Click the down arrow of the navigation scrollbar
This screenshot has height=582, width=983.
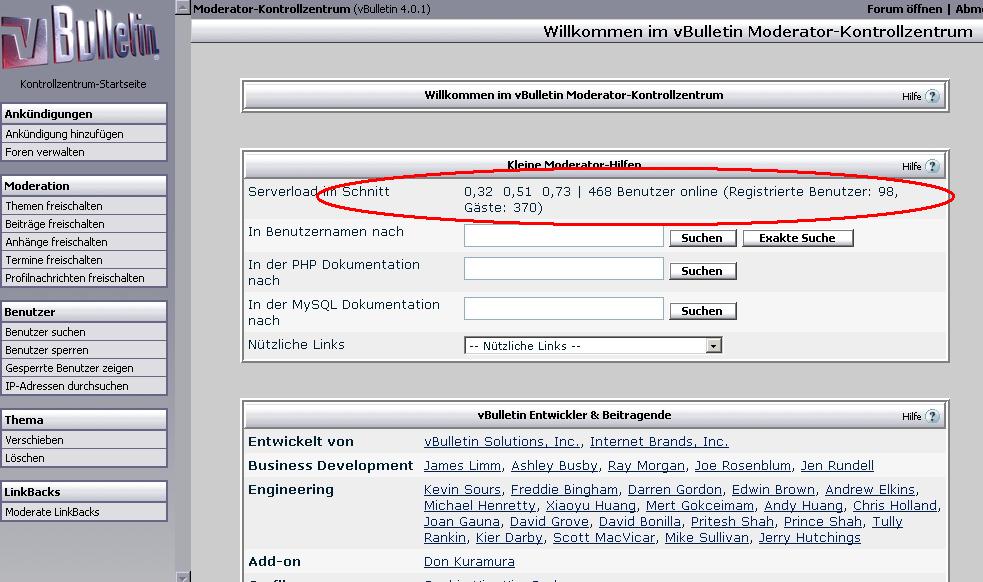[x=182, y=577]
